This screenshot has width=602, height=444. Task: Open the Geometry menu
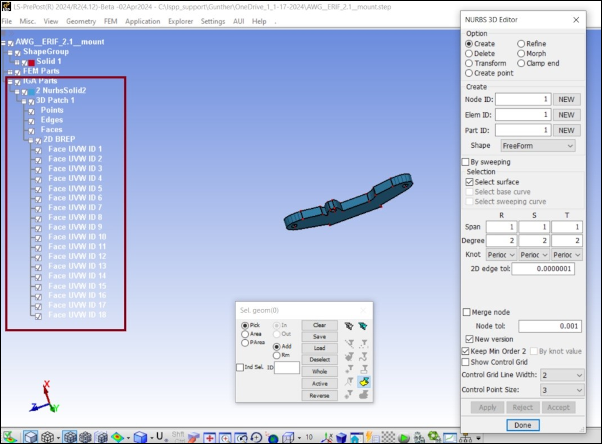tap(81, 21)
